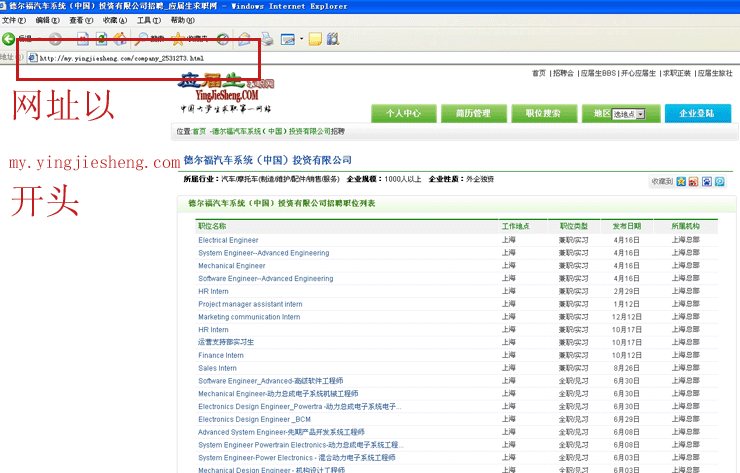This screenshot has width=740, height=473.
Task: Open the 文件(F) menu
Action: click(14, 20)
